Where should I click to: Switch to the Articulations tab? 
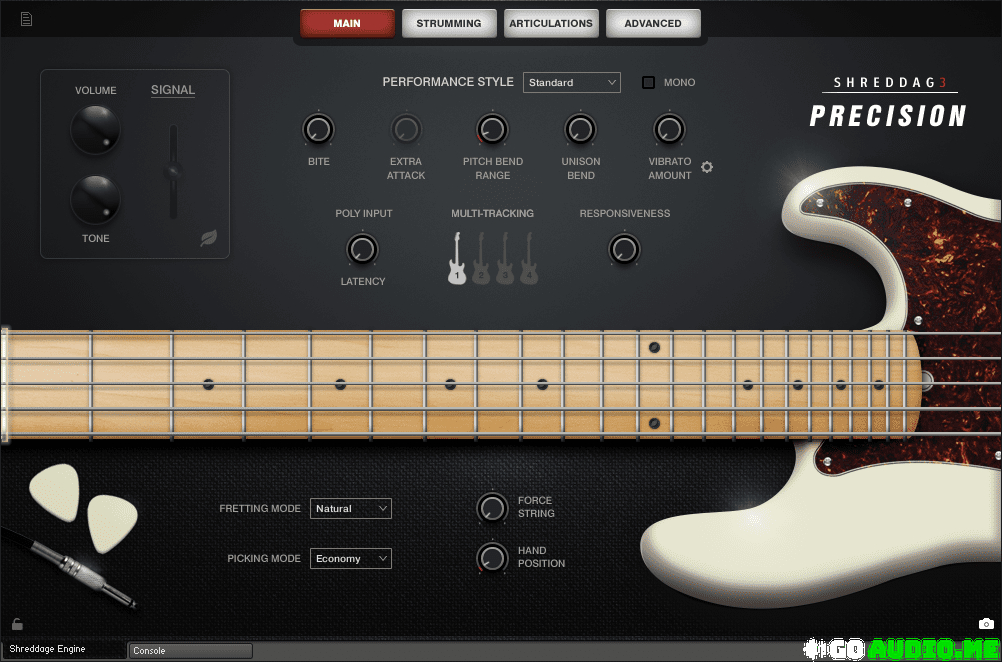(x=551, y=24)
